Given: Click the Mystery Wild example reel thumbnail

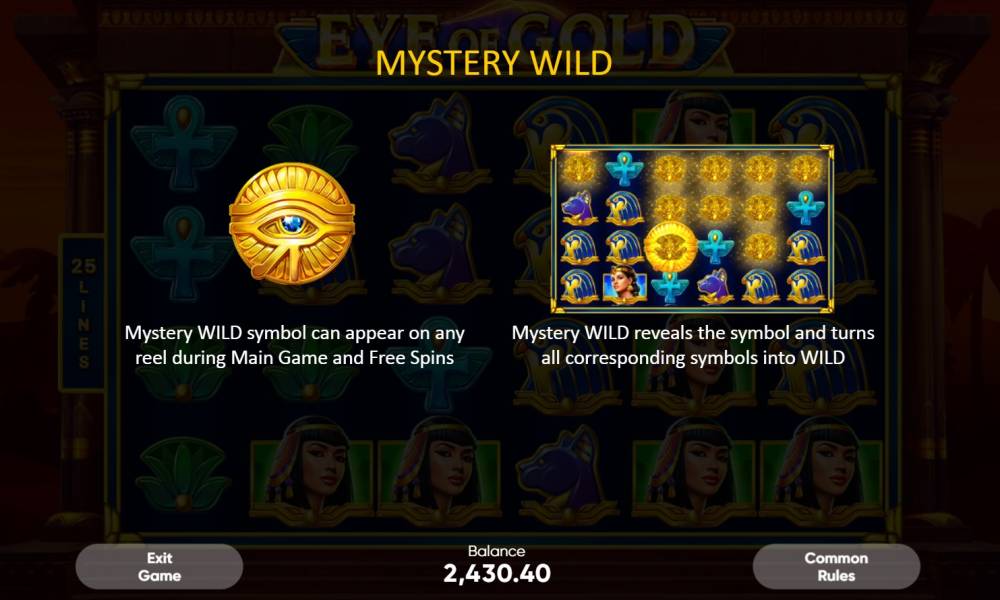Looking at the screenshot, I should pos(692,229).
